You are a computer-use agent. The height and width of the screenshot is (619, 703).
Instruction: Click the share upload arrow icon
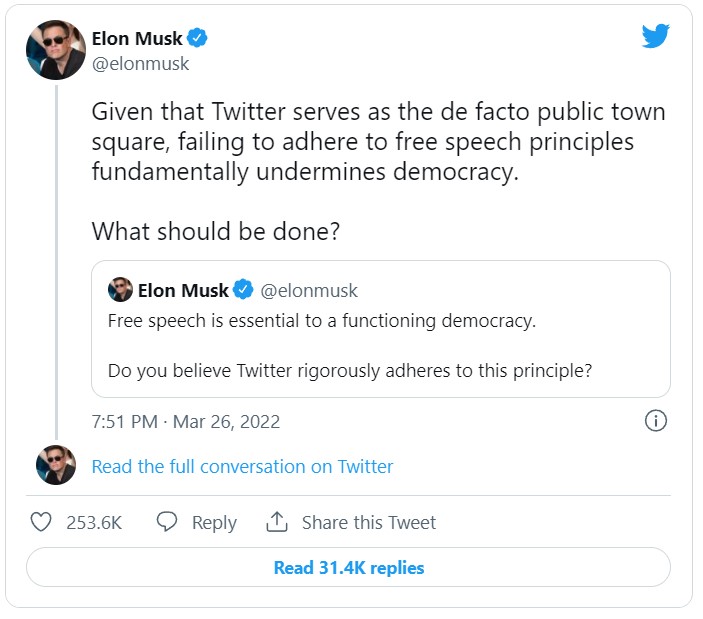276,522
